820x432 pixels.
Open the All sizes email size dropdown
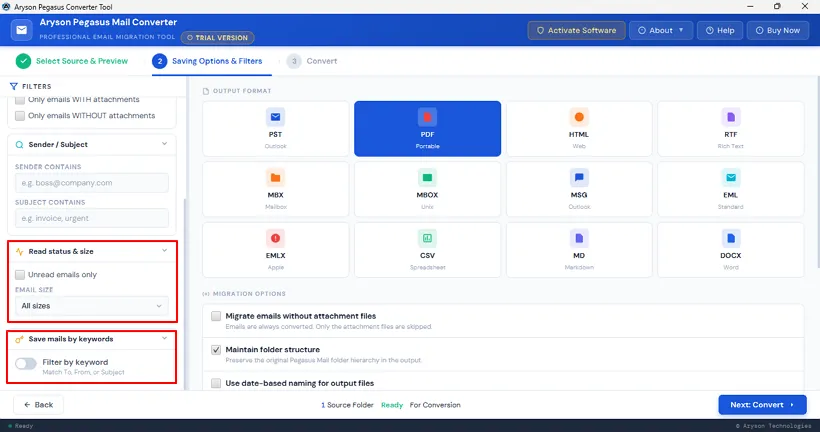(x=92, y=306)
